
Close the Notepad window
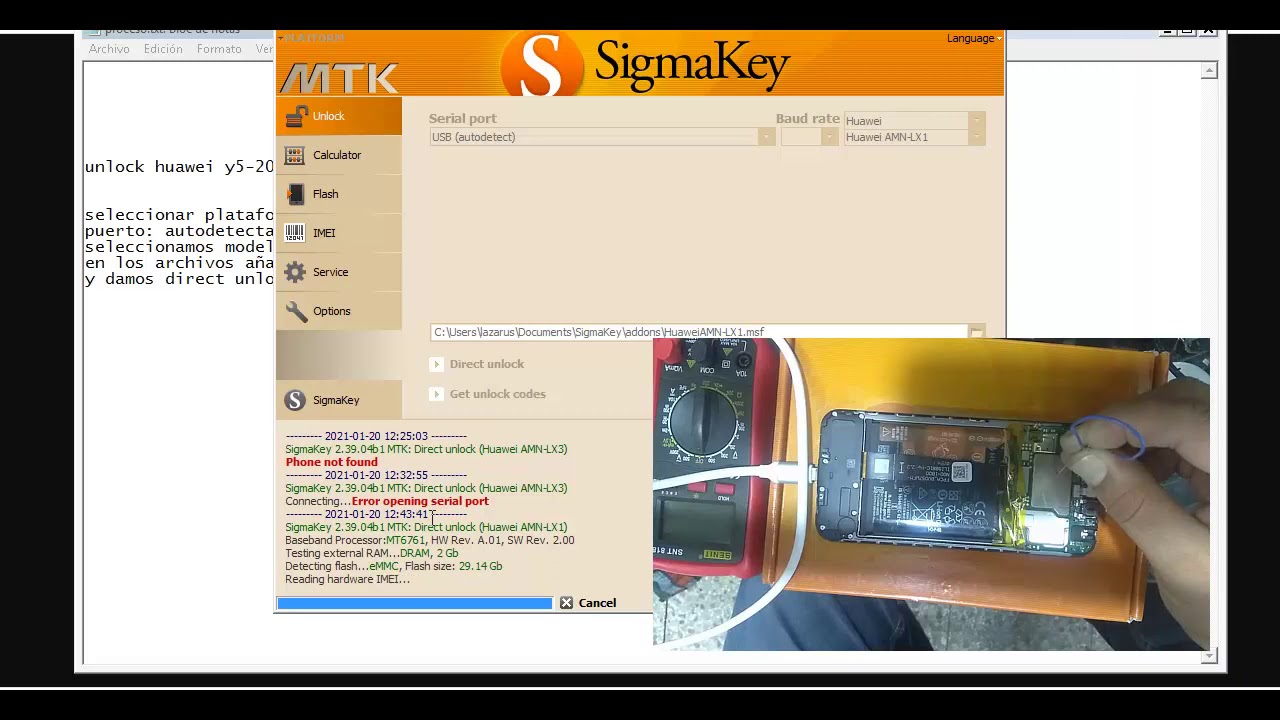(1209, 31)
